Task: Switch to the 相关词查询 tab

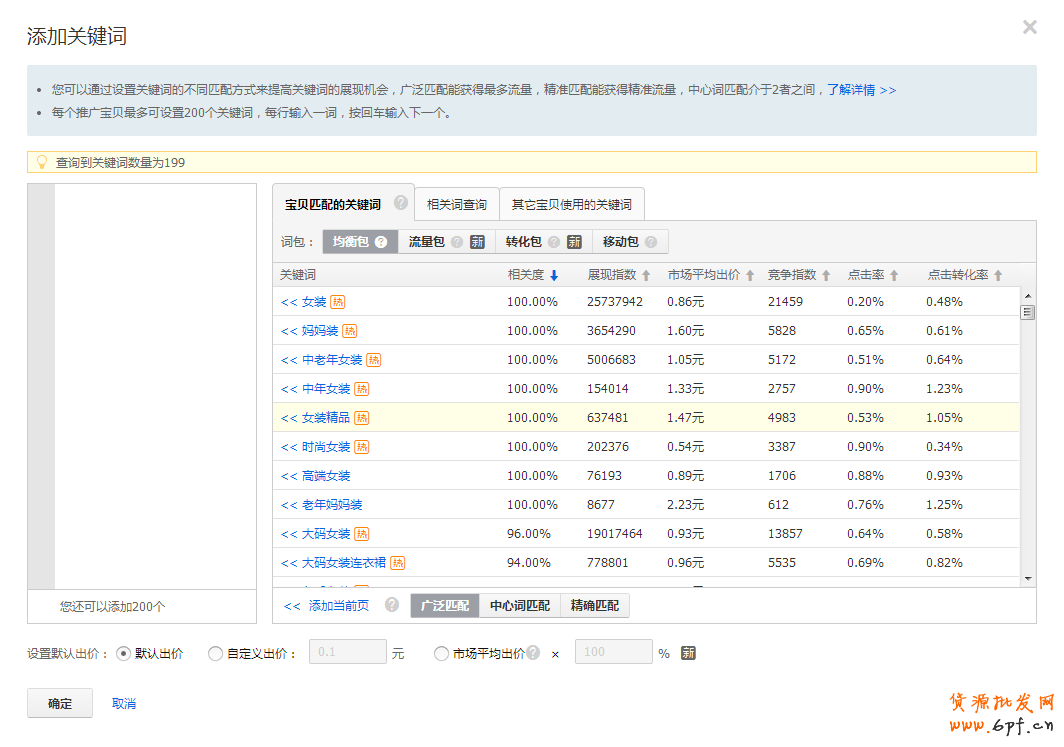Action: pos(456,205)
